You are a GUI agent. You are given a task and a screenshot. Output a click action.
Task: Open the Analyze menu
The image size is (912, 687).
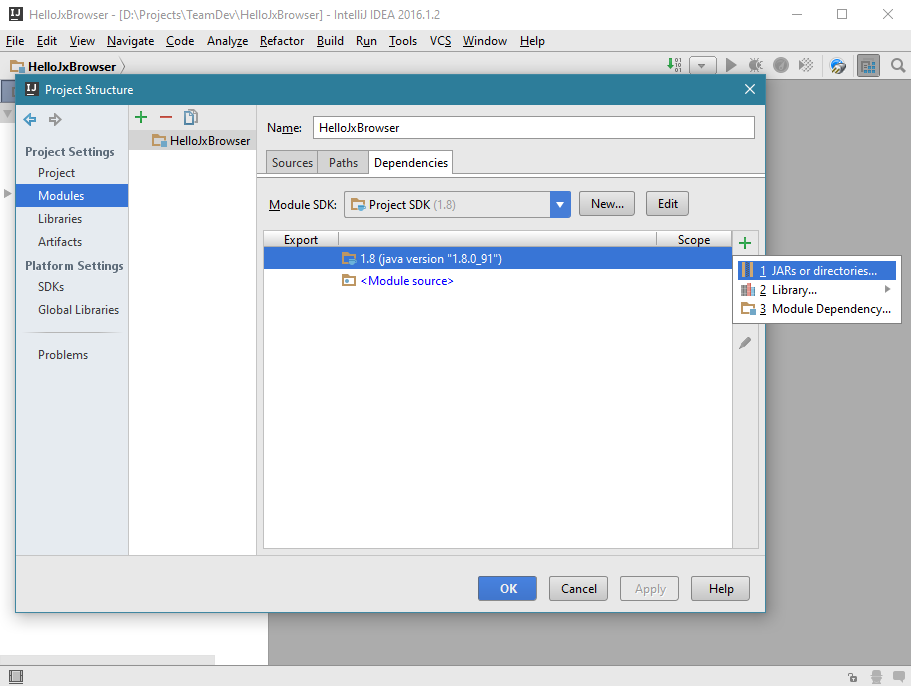(227, 41)
